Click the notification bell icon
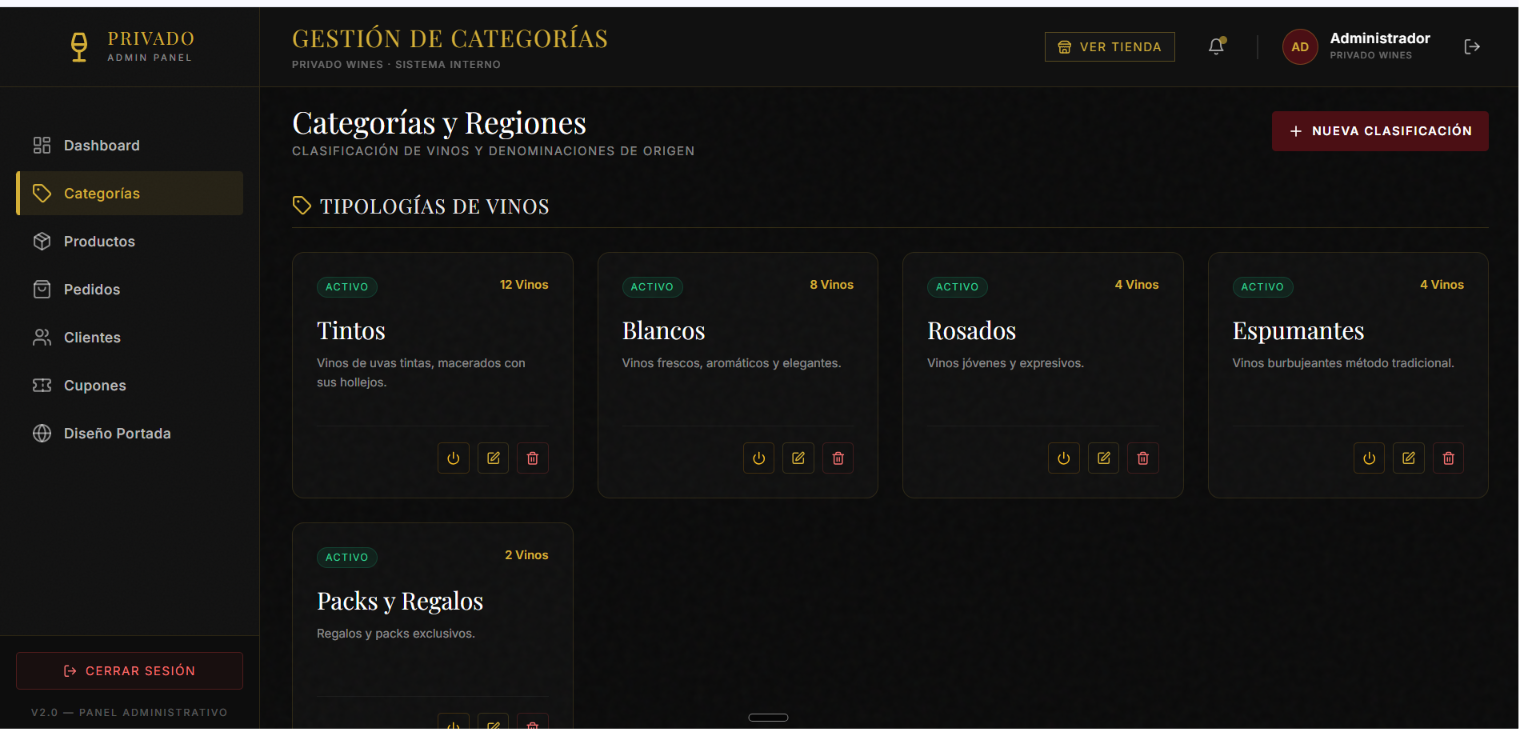The width and height of the screenshot is (1519, 729). coord(1216,46)
